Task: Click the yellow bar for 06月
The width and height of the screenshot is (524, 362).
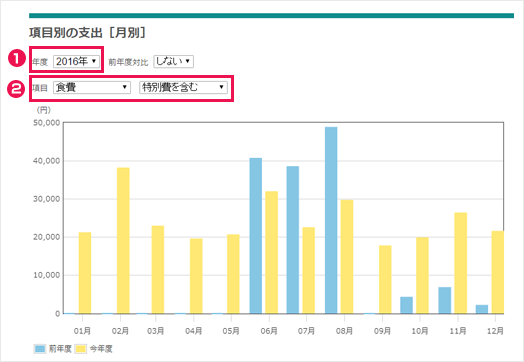Action: tap(272, 252)
